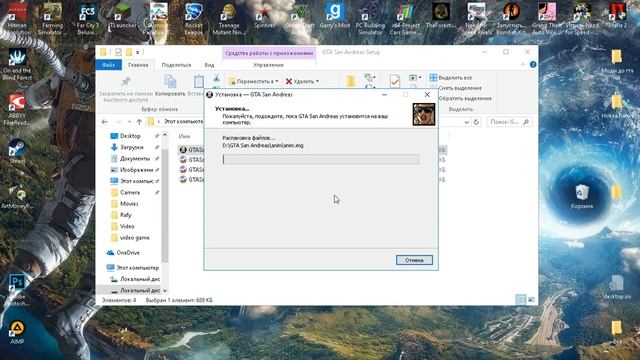640x360 pixels.
Task: Open the Rocket League desktop shortcut
Action: 193,18
